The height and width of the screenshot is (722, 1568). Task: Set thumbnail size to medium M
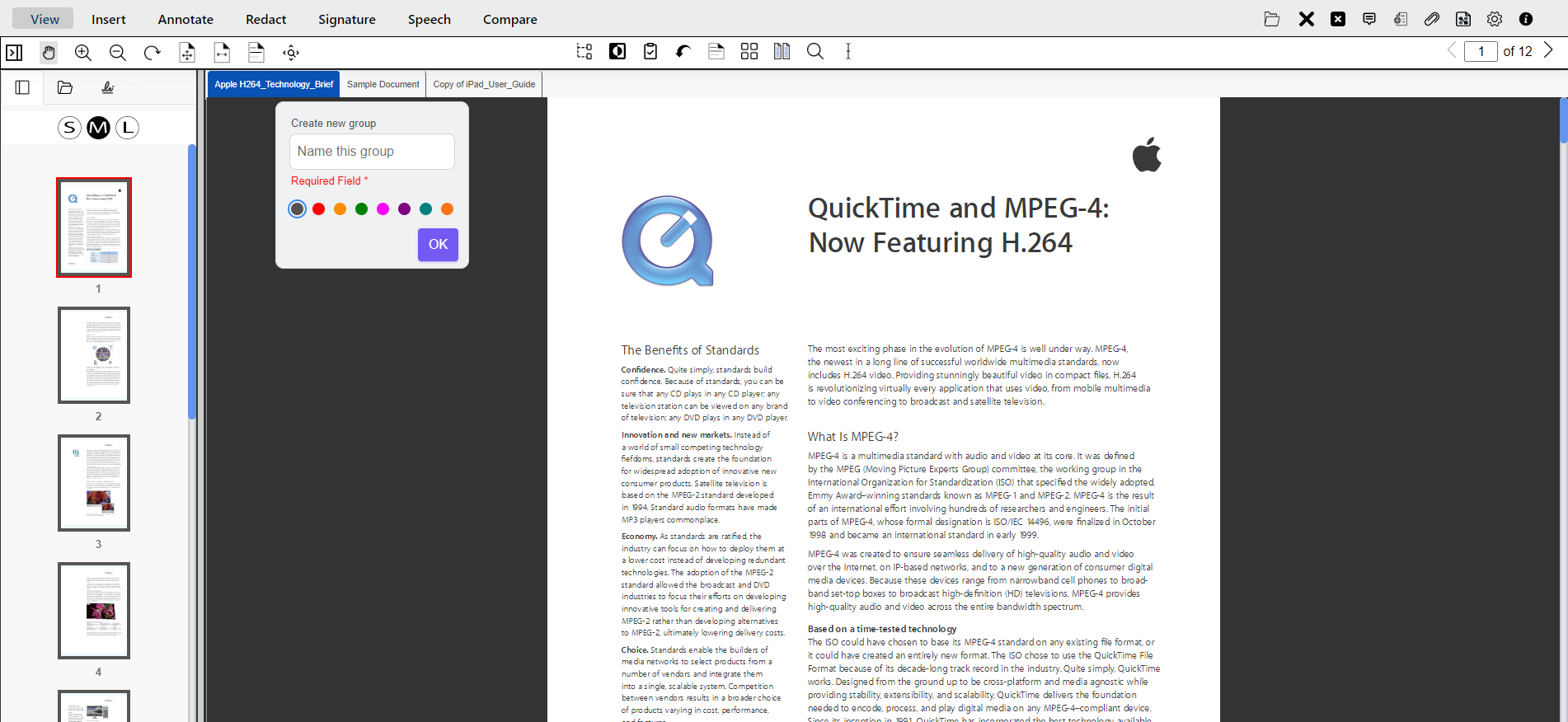click(98, 128)
